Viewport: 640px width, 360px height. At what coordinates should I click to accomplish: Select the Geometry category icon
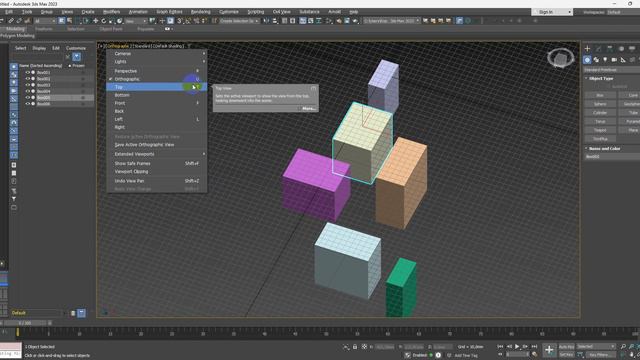point(587,60)
